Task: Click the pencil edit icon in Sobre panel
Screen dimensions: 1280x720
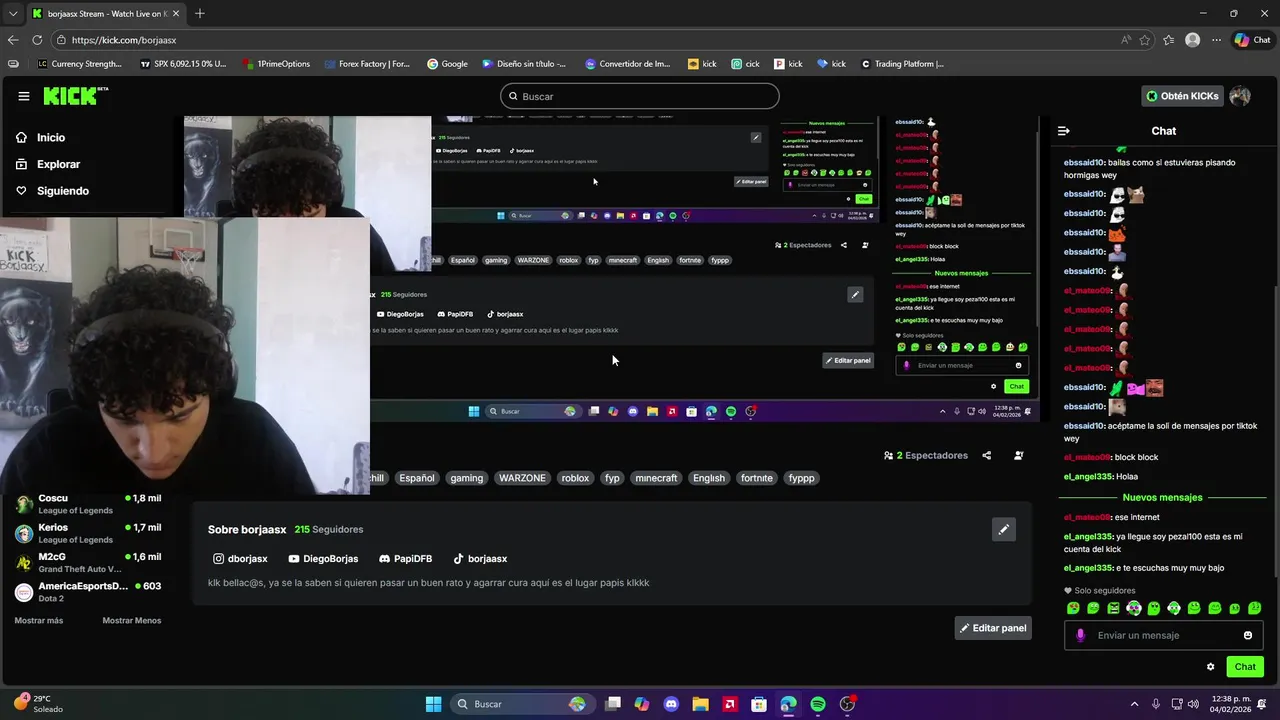Action: click(1003, 529)
